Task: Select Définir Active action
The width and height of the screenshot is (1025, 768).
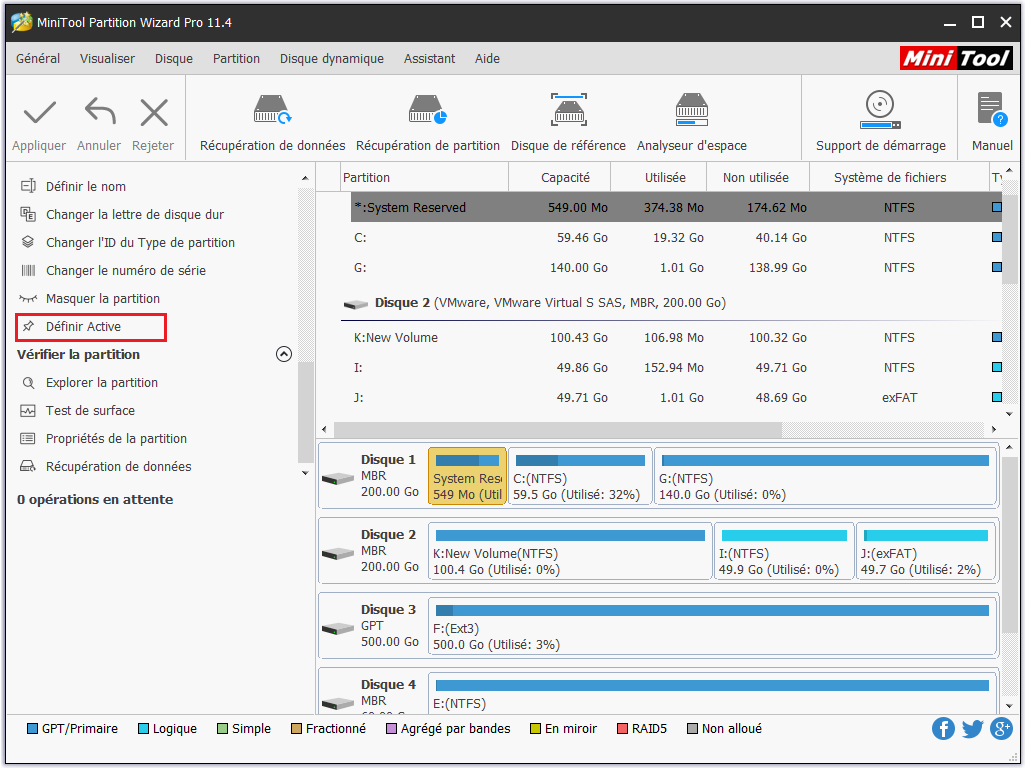Action: click(91, 327)
